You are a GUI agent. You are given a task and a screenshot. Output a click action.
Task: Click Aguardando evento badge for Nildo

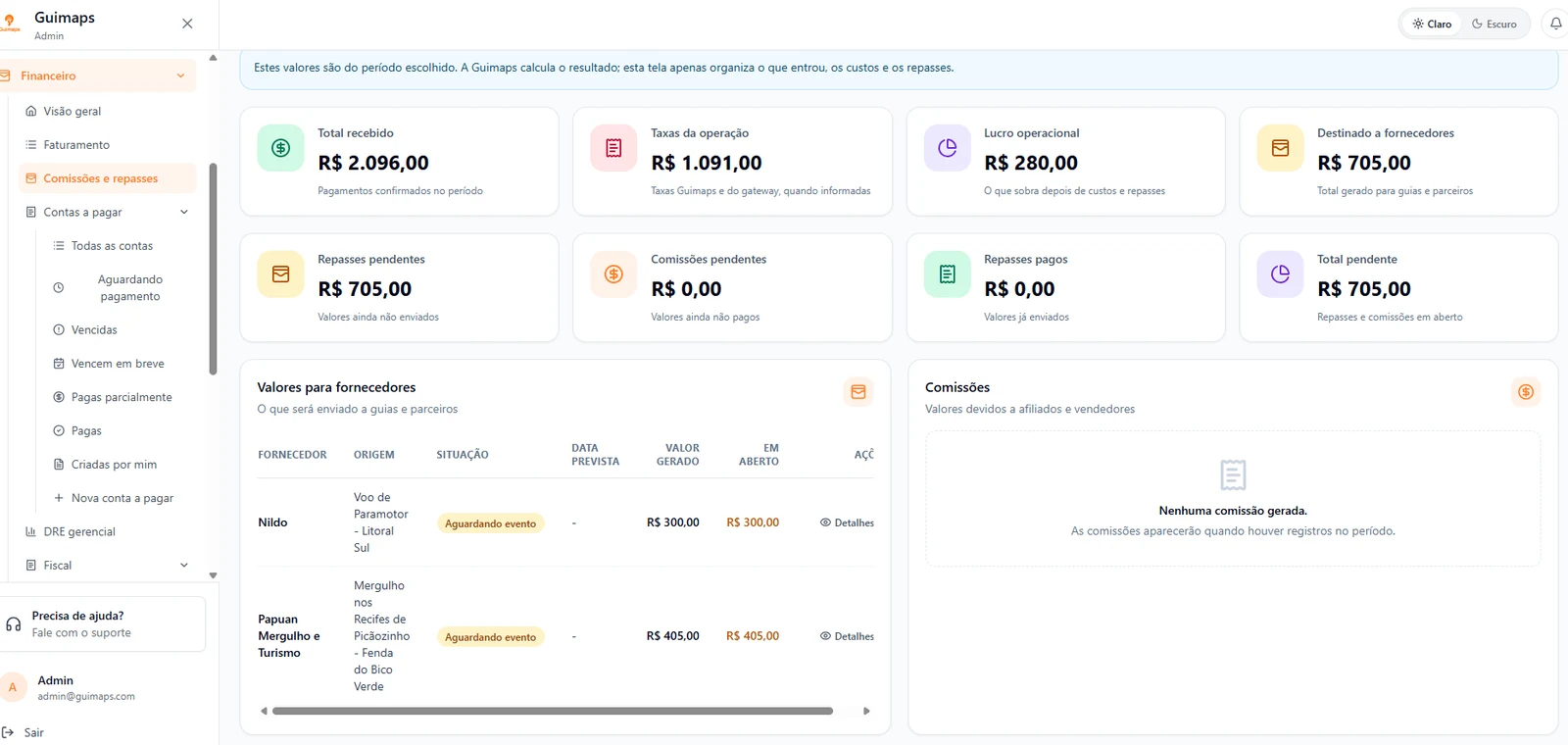(490, 523)
